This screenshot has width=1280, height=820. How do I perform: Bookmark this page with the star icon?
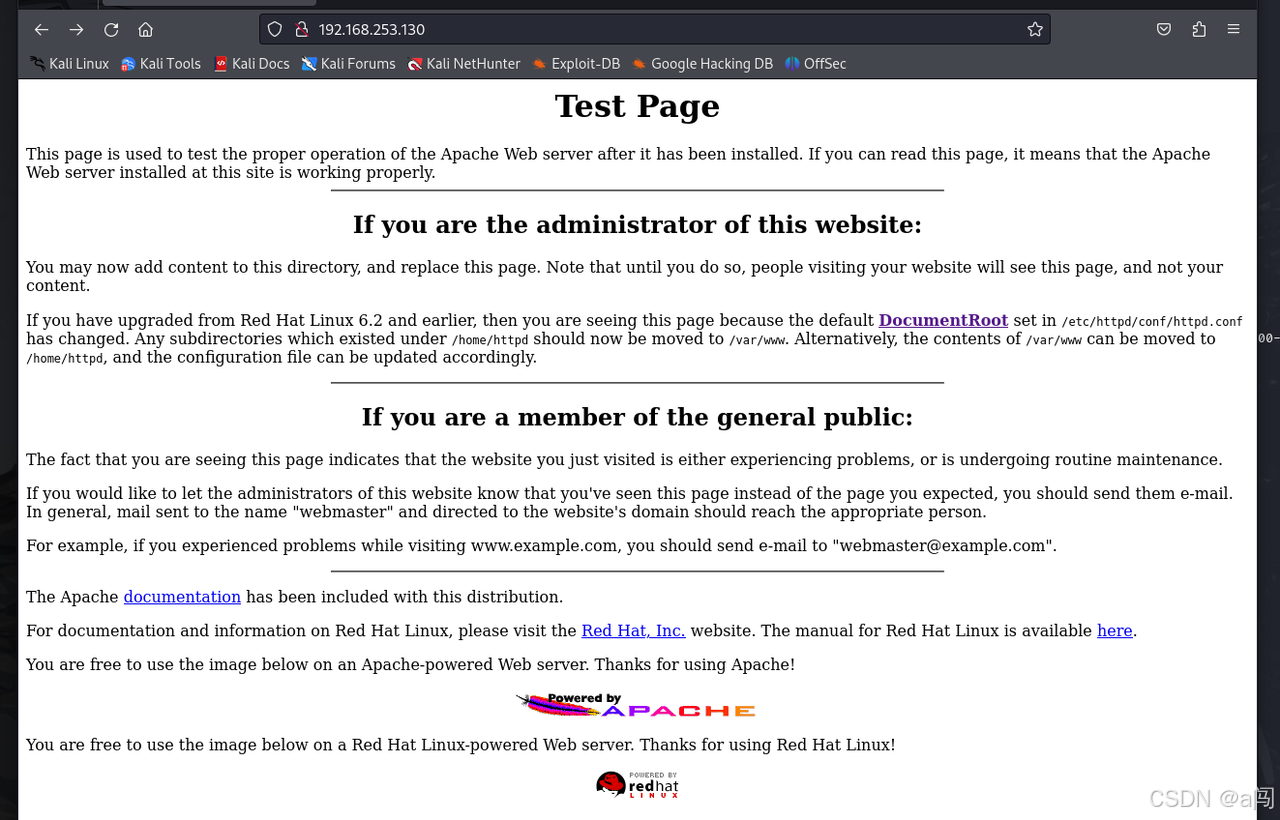coord(1035,29)
